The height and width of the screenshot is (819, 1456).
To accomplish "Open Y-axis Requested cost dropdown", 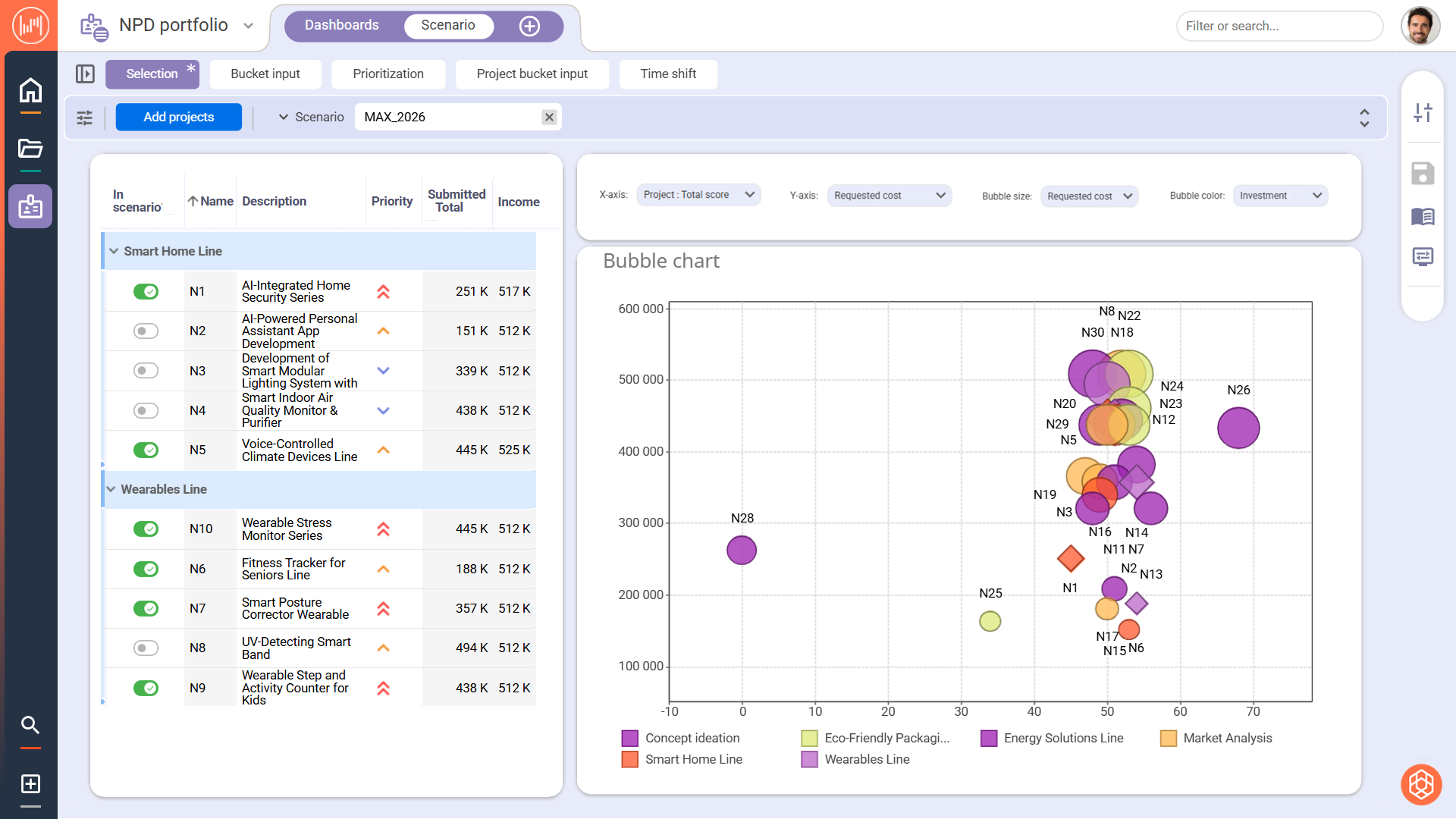I will 889,196.
